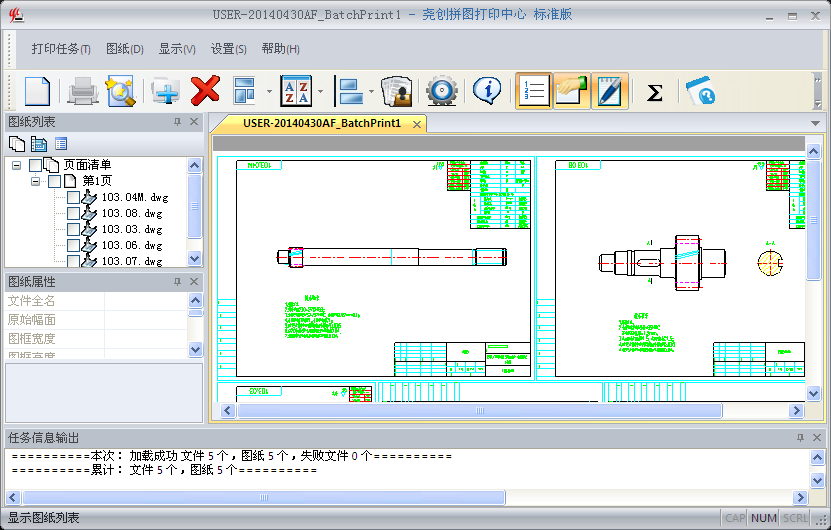Image resolution: width=831 pixels, height=530 pixels.
Task: Check the 103.07.dwg checkbox
Action: point(74,260)
